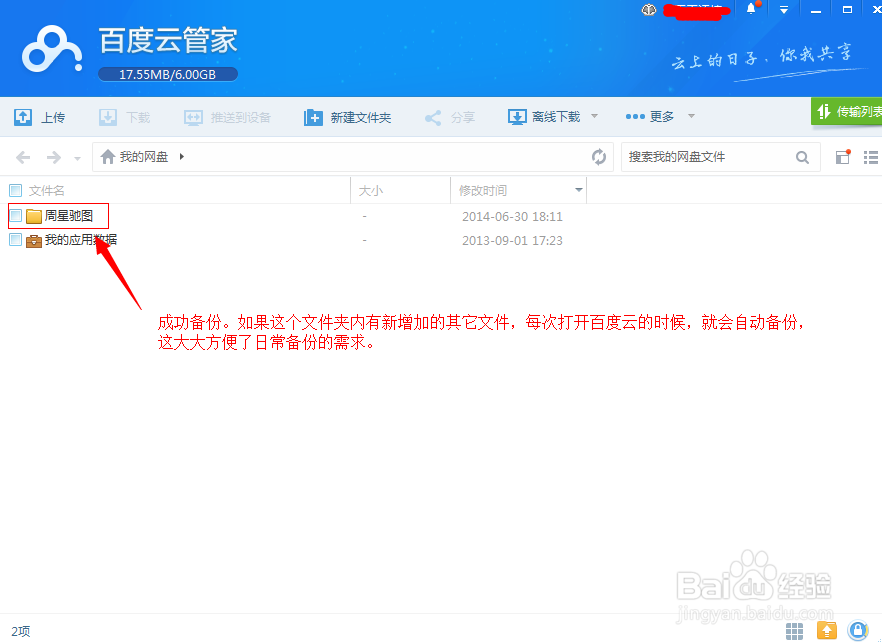882x644 pixels.
Task: Click the 周星驰图 folder icon
Action: (34, 216)
